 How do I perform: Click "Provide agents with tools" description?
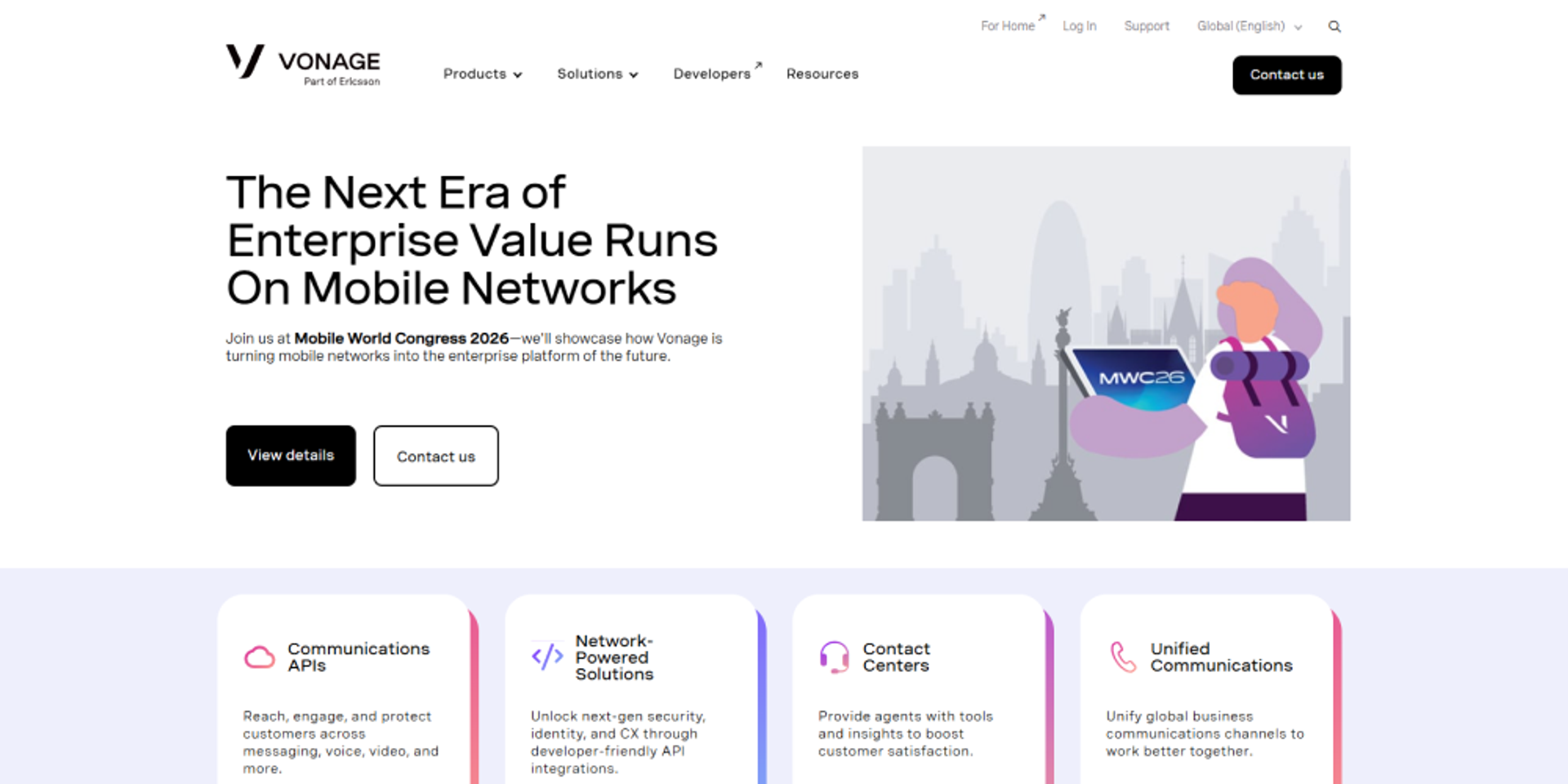pos(906,733)
